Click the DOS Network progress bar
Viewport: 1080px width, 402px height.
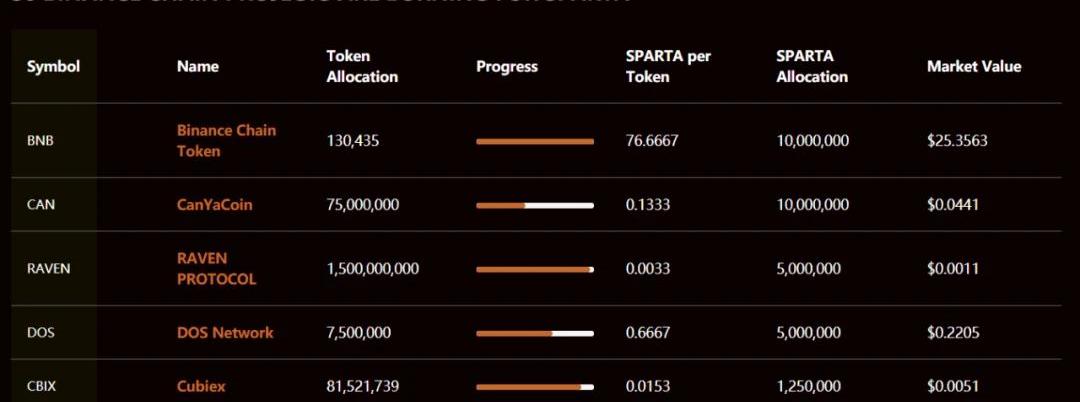pos(535,334)
